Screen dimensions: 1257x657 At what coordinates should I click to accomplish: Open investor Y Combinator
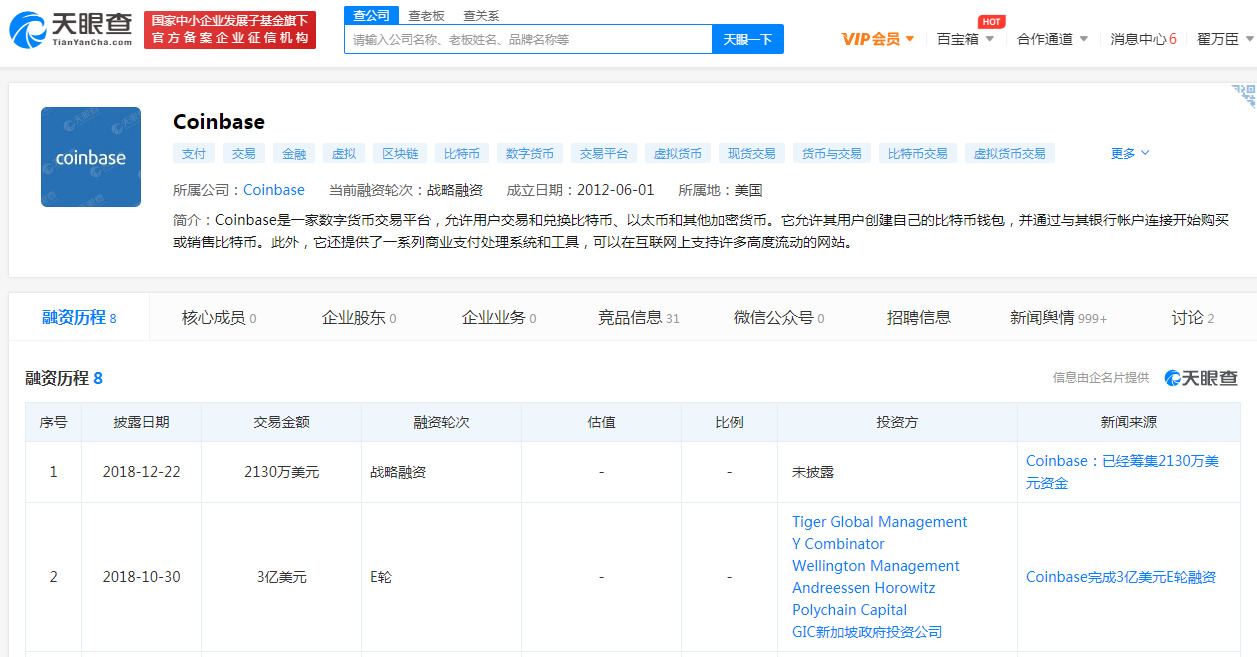838,544
